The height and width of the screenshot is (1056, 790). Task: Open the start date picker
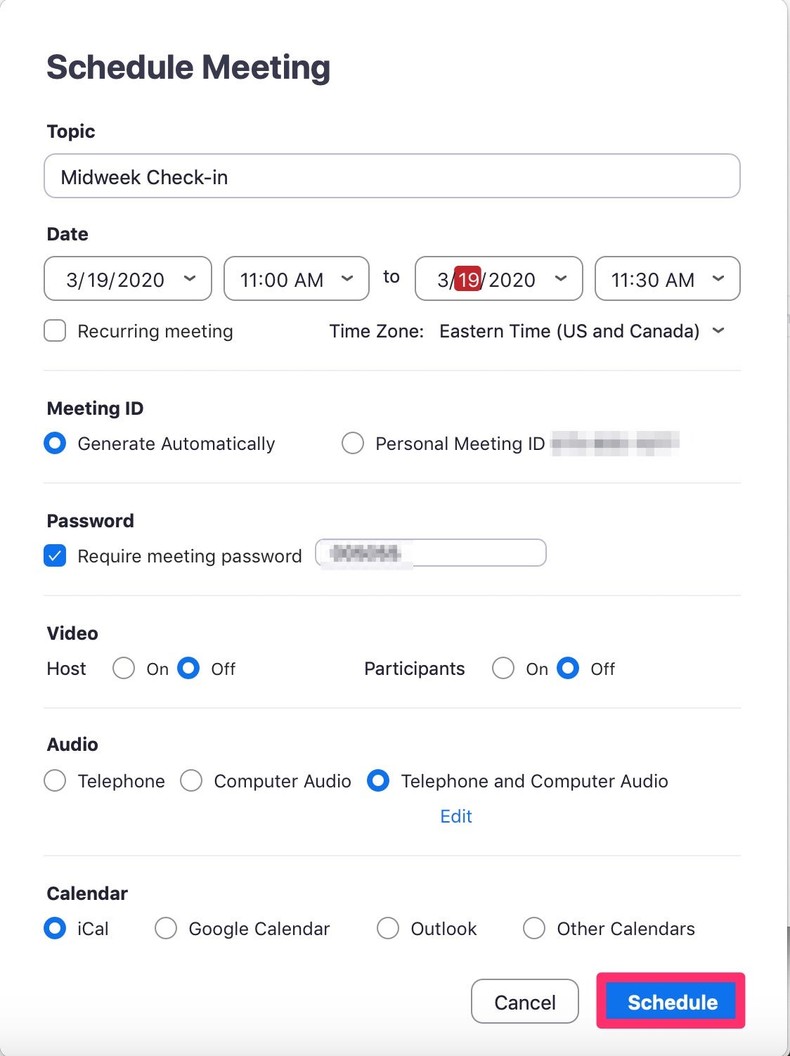(x=127, y=279)
